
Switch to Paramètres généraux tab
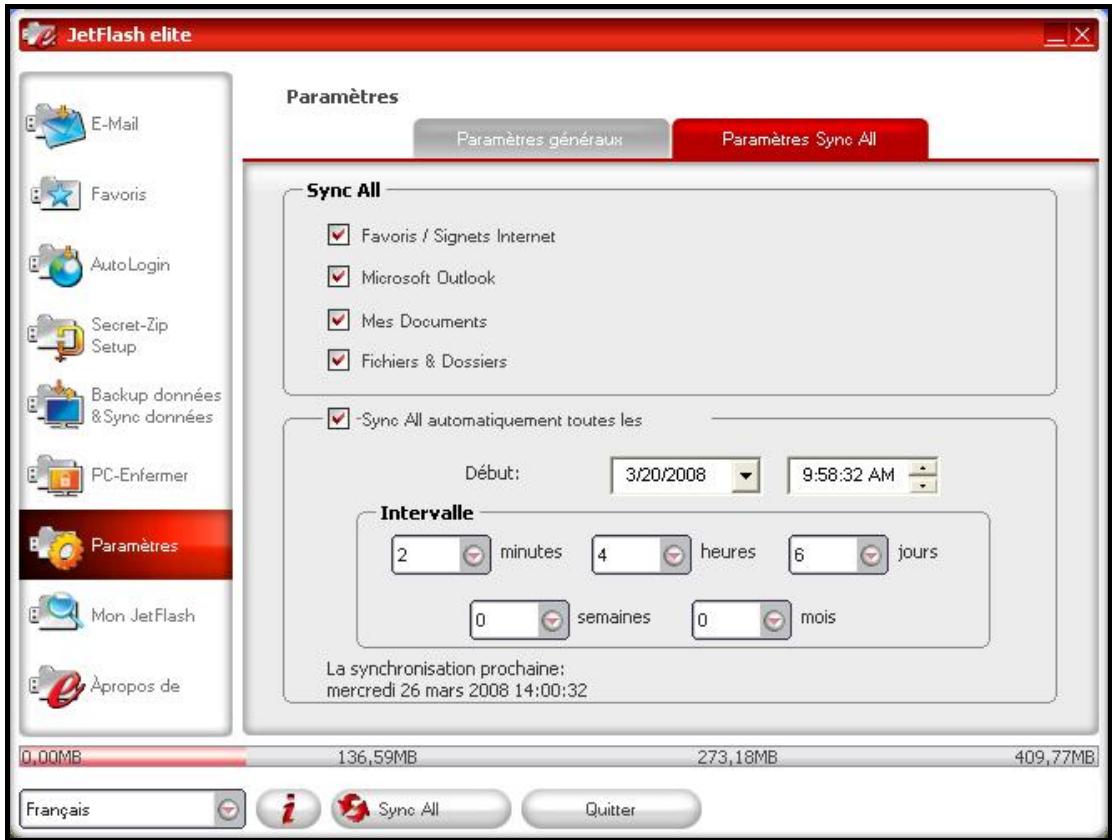point(540,139)
